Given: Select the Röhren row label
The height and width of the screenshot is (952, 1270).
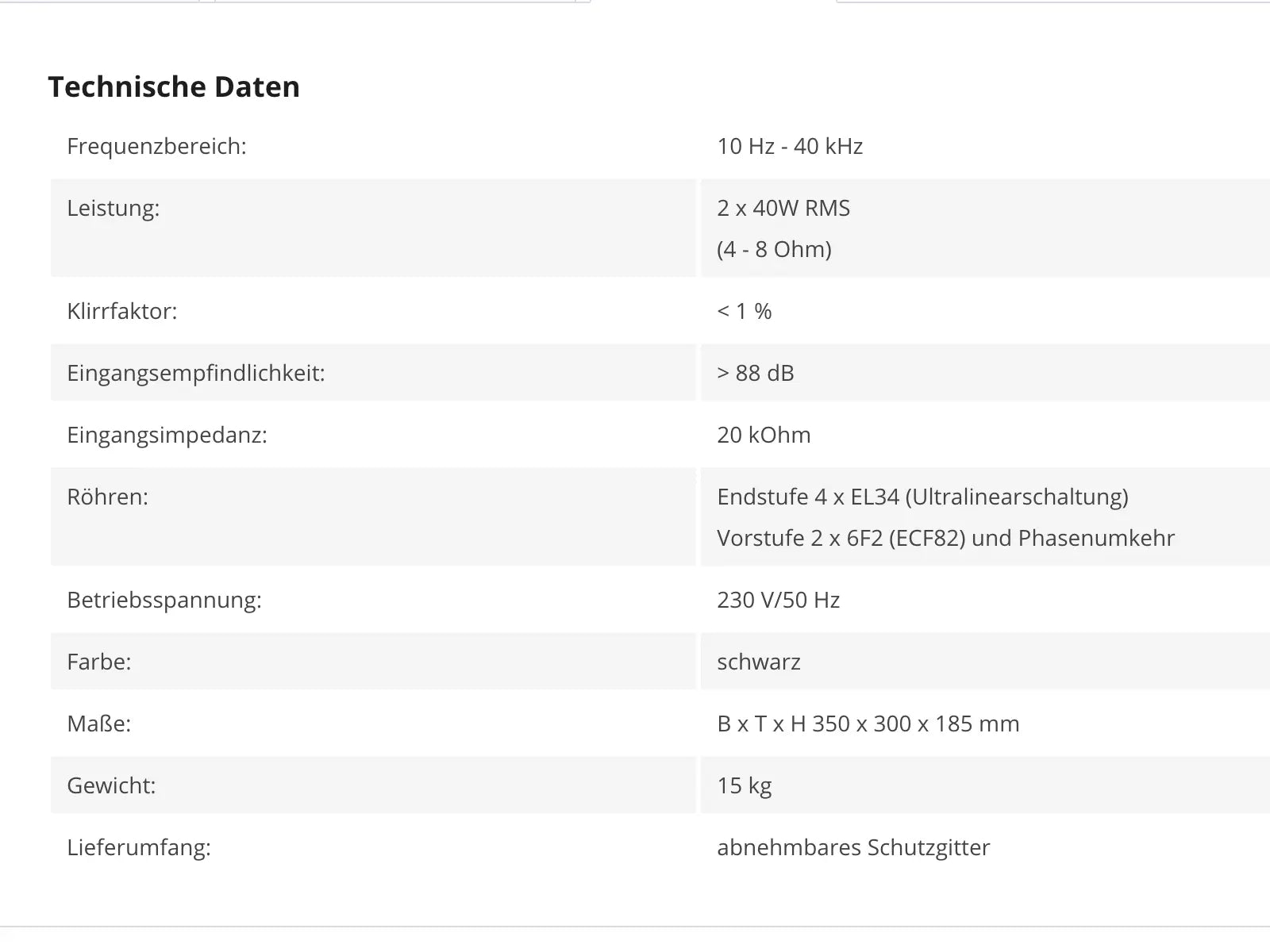Looking at the screenshot, I should pyautogui.click(x=107, y=497).
